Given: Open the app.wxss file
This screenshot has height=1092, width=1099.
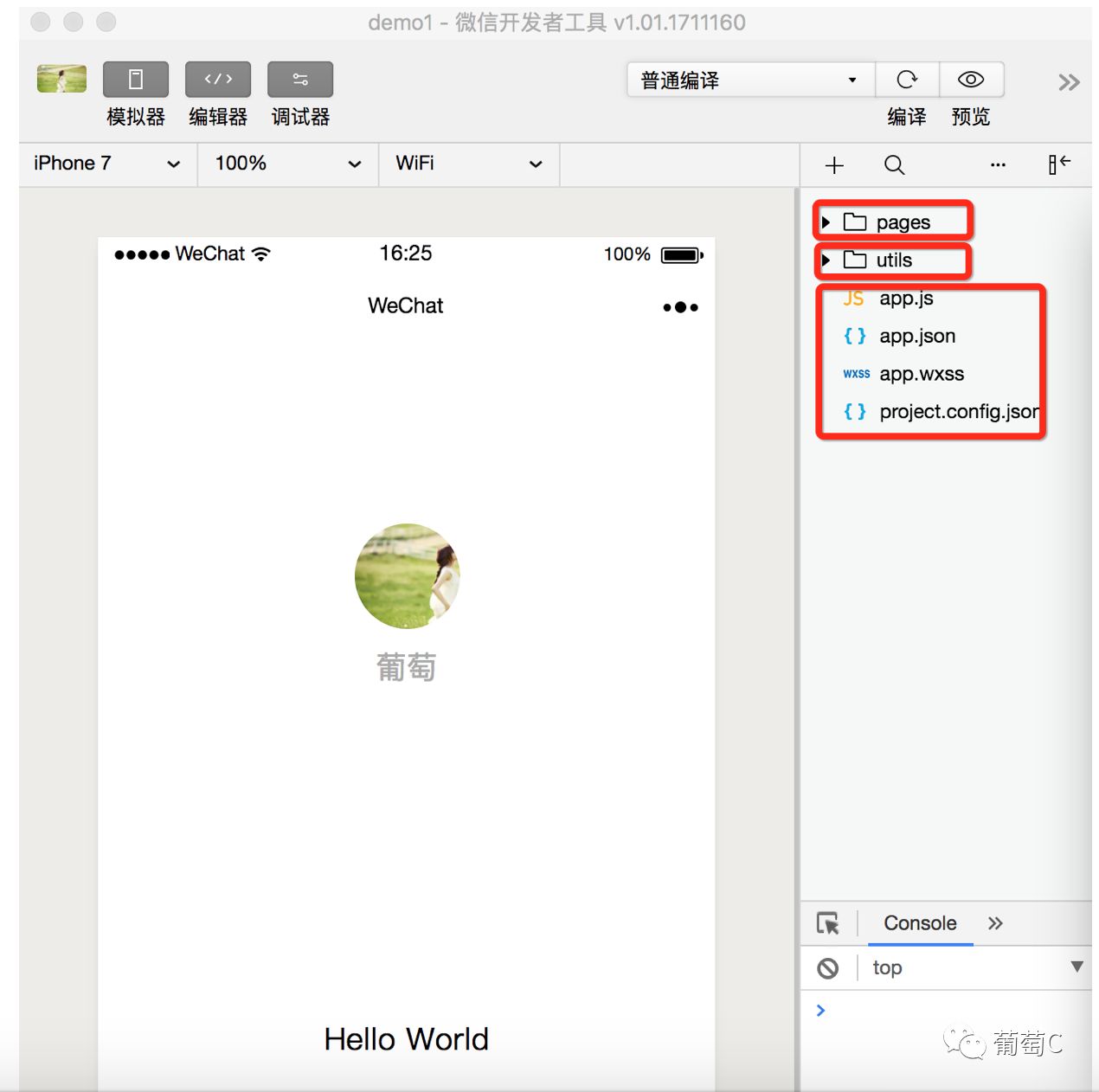Looking at the screenshot, I should click(x=922, y=374).
